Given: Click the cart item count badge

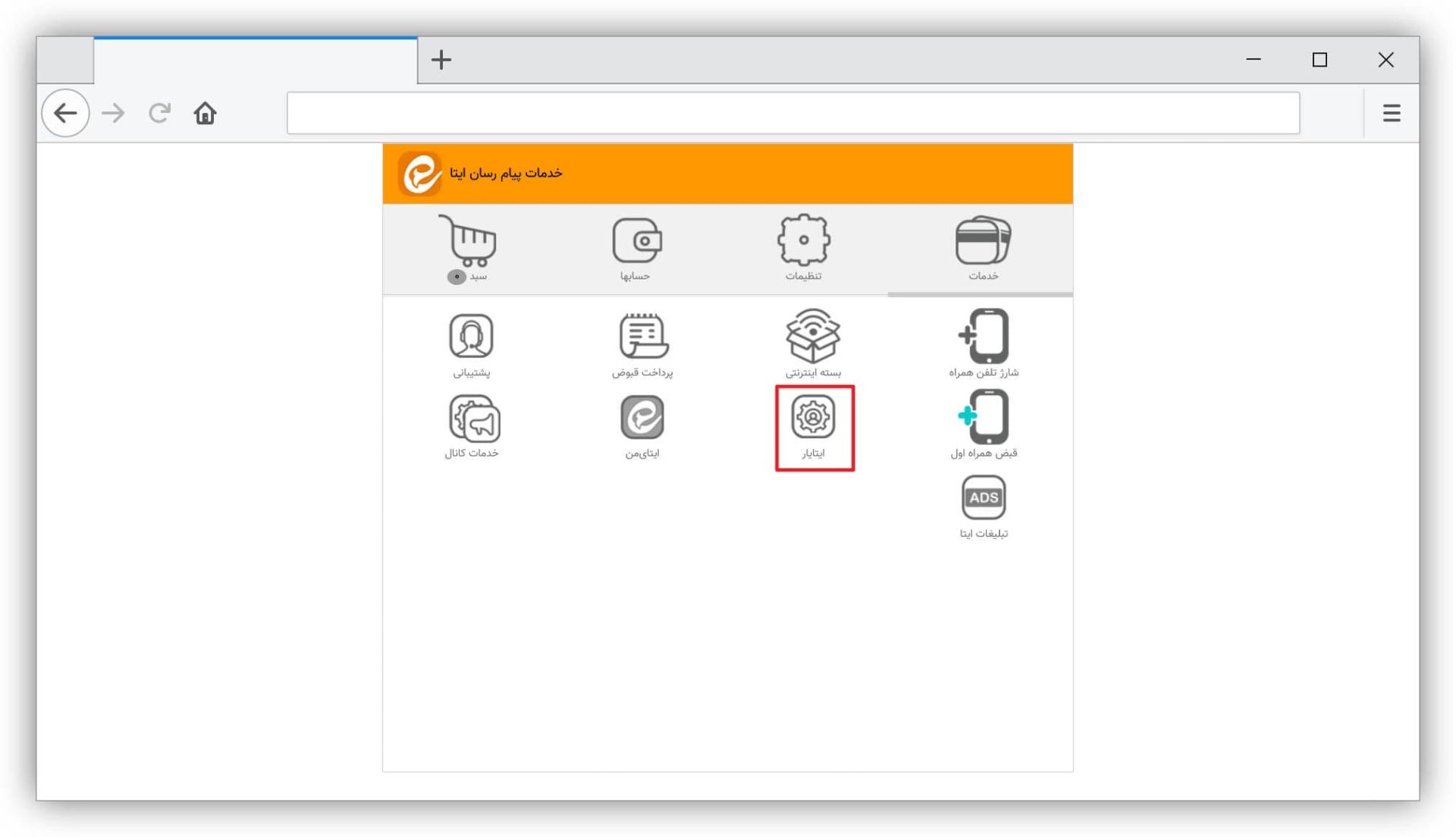Looking at the screenshot, I should (x=457, y=277).
